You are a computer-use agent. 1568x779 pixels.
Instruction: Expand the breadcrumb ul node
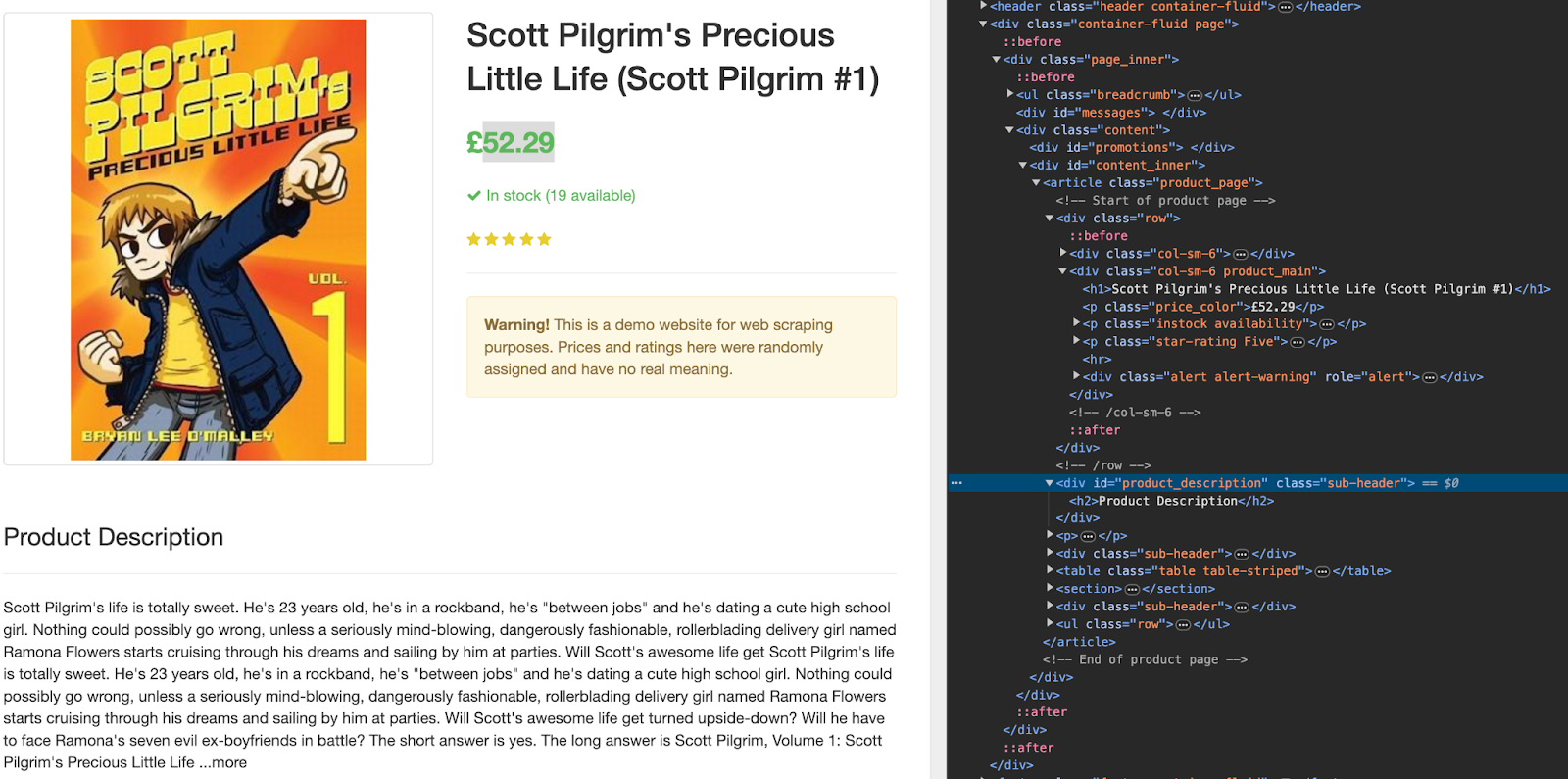tap(1010, 94)
